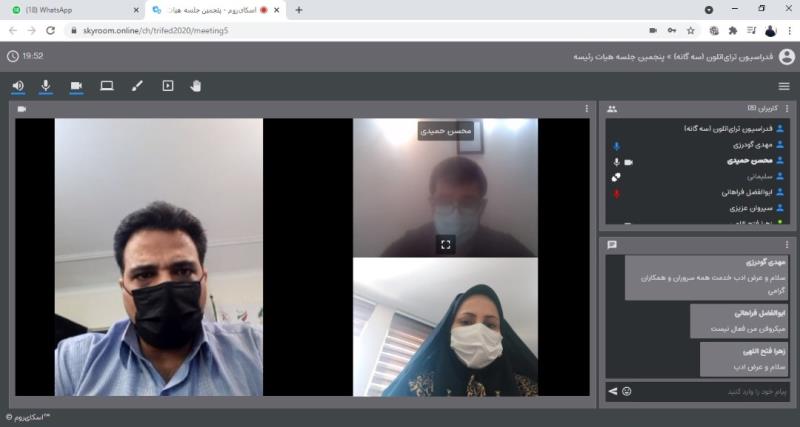The image size is (800, 427).
Task: Click the saved password key icon
Action: 672,31
